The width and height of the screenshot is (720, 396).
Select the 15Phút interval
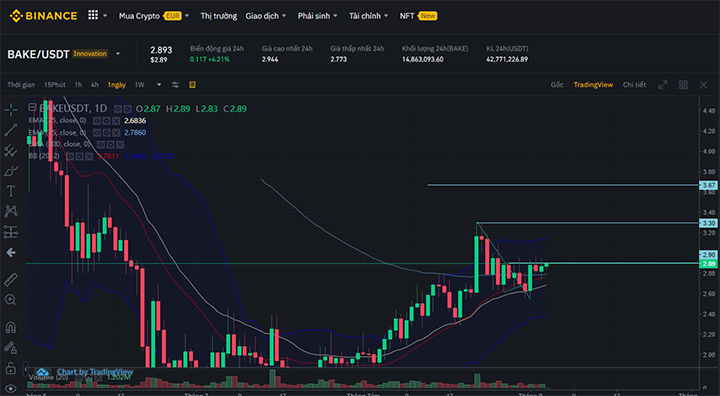click(55, 85)
